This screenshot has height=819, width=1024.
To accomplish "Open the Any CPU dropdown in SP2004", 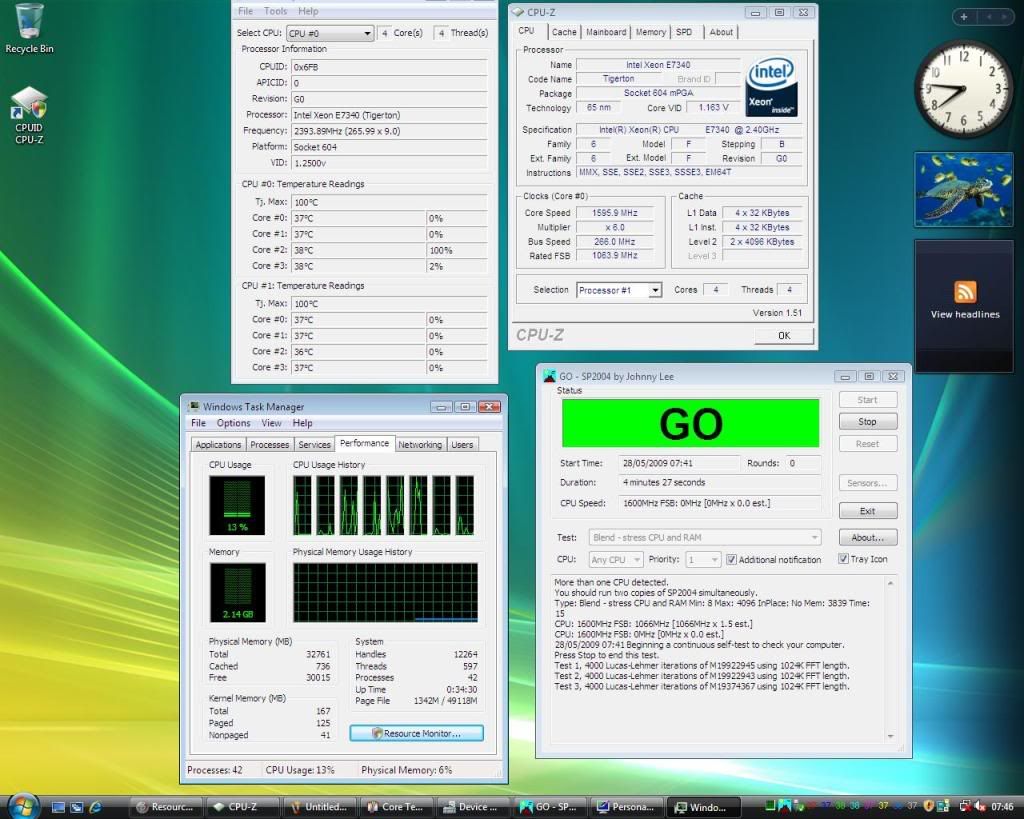I will 616,560.
